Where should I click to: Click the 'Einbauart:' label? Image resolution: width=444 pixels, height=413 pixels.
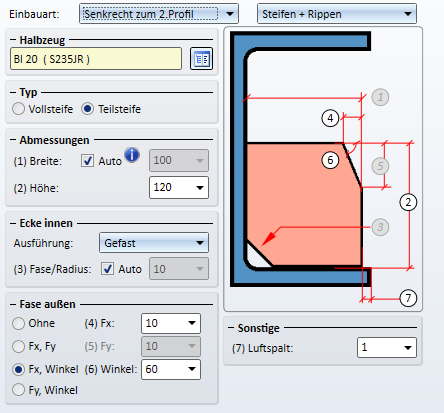[34, 14]
